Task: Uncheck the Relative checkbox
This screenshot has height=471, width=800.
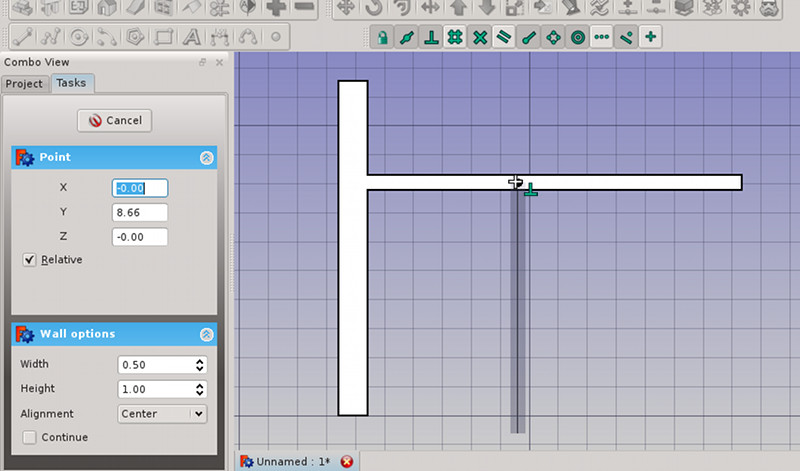Action: coord(29,260)
